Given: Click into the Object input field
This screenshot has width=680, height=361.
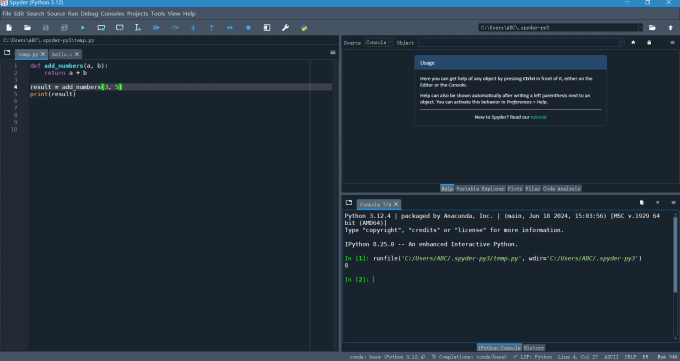Looking at the screenshot, I should [519, 43].
